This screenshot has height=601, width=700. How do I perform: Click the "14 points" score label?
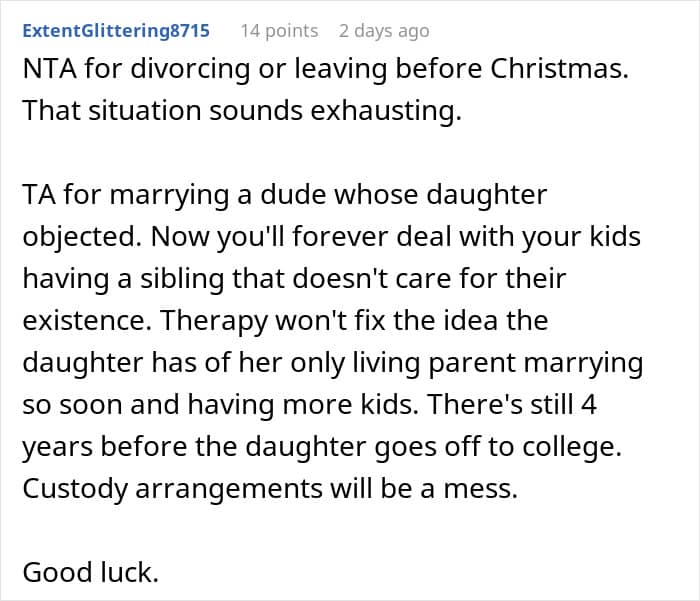pyautogui.click(x=279, y=30)
